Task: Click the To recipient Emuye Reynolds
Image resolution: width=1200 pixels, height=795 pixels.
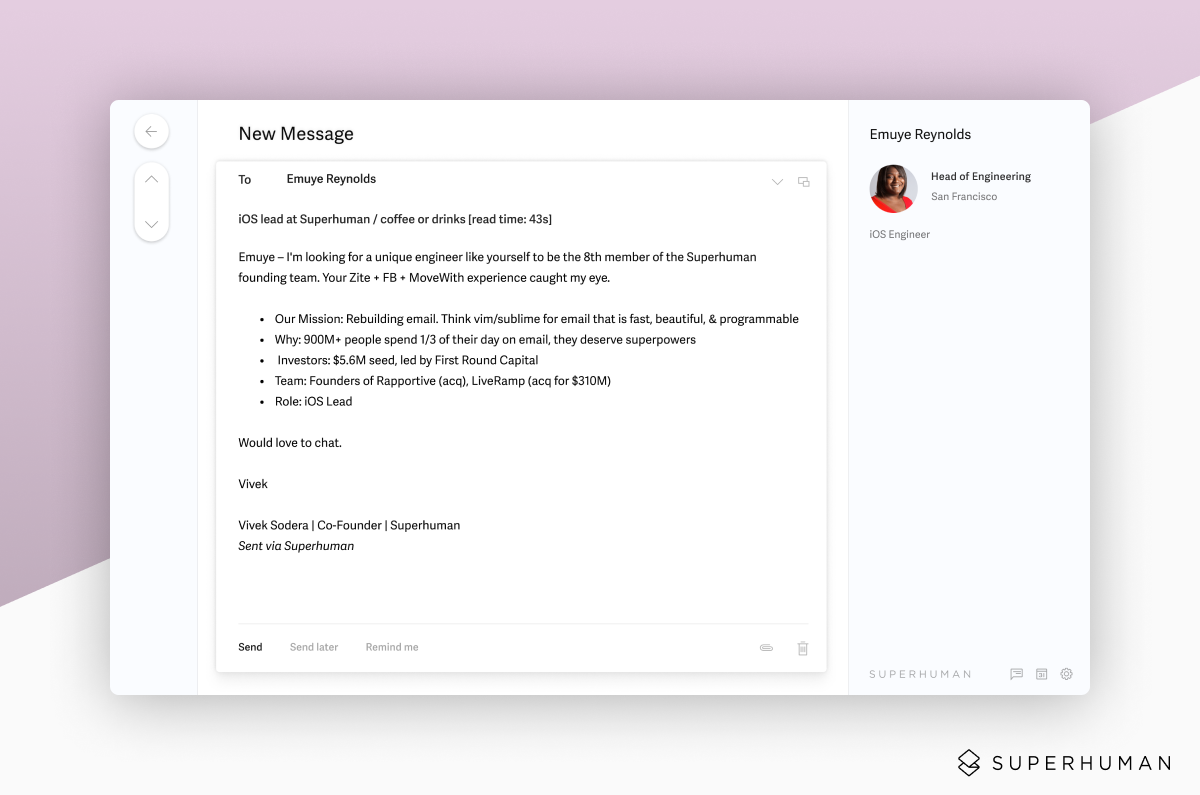Action: [331, 179]
